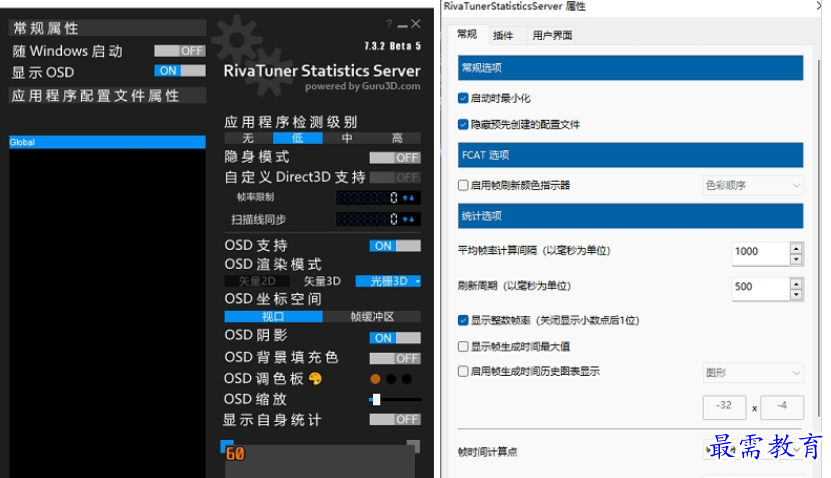Open the Raster 3D mode dropdown arrow
Viewport: 831px width, 478px height.
pyautogui.click(x=418, y=281)
